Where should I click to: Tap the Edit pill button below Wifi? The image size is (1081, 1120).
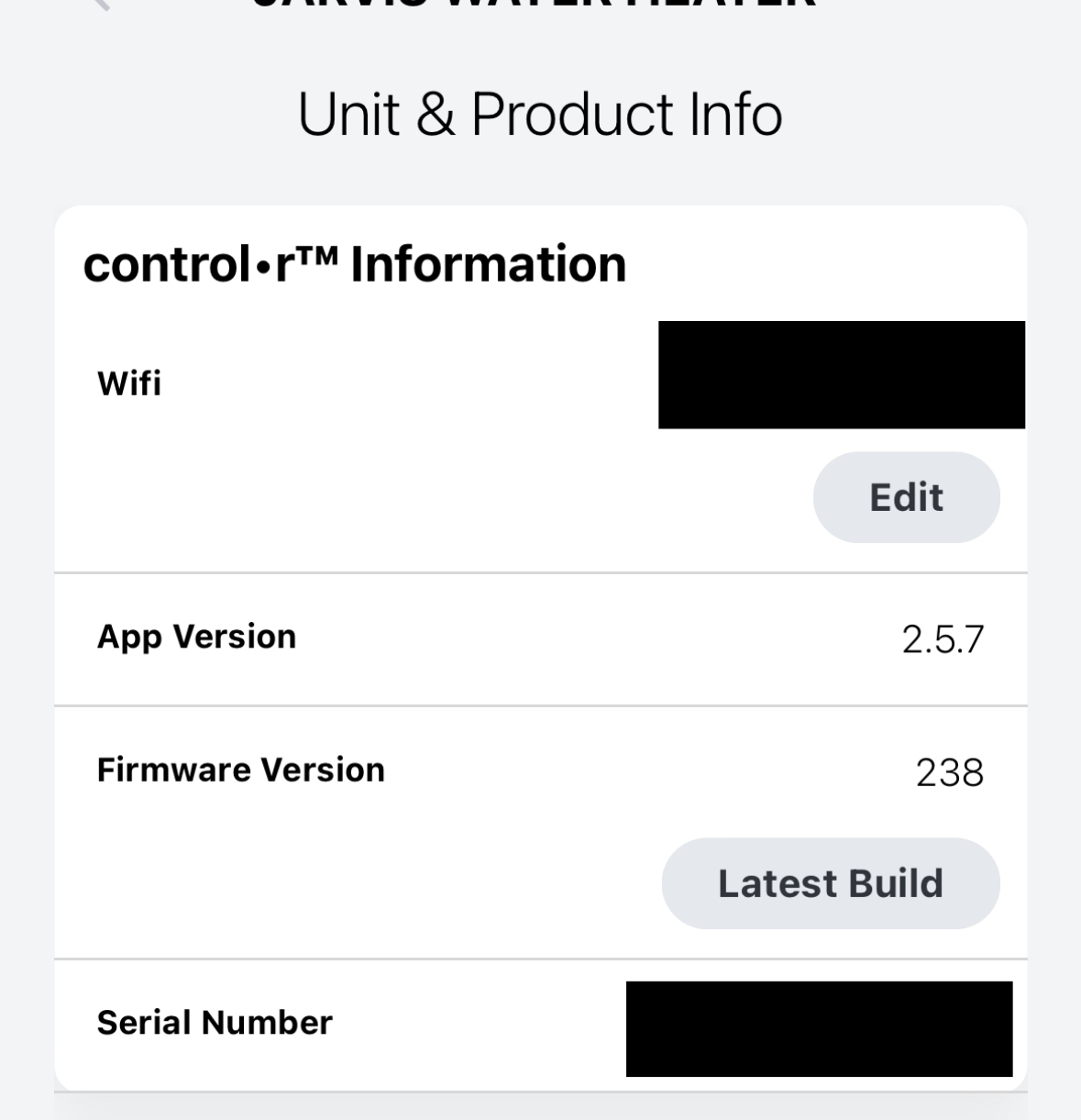click(906, 496)
